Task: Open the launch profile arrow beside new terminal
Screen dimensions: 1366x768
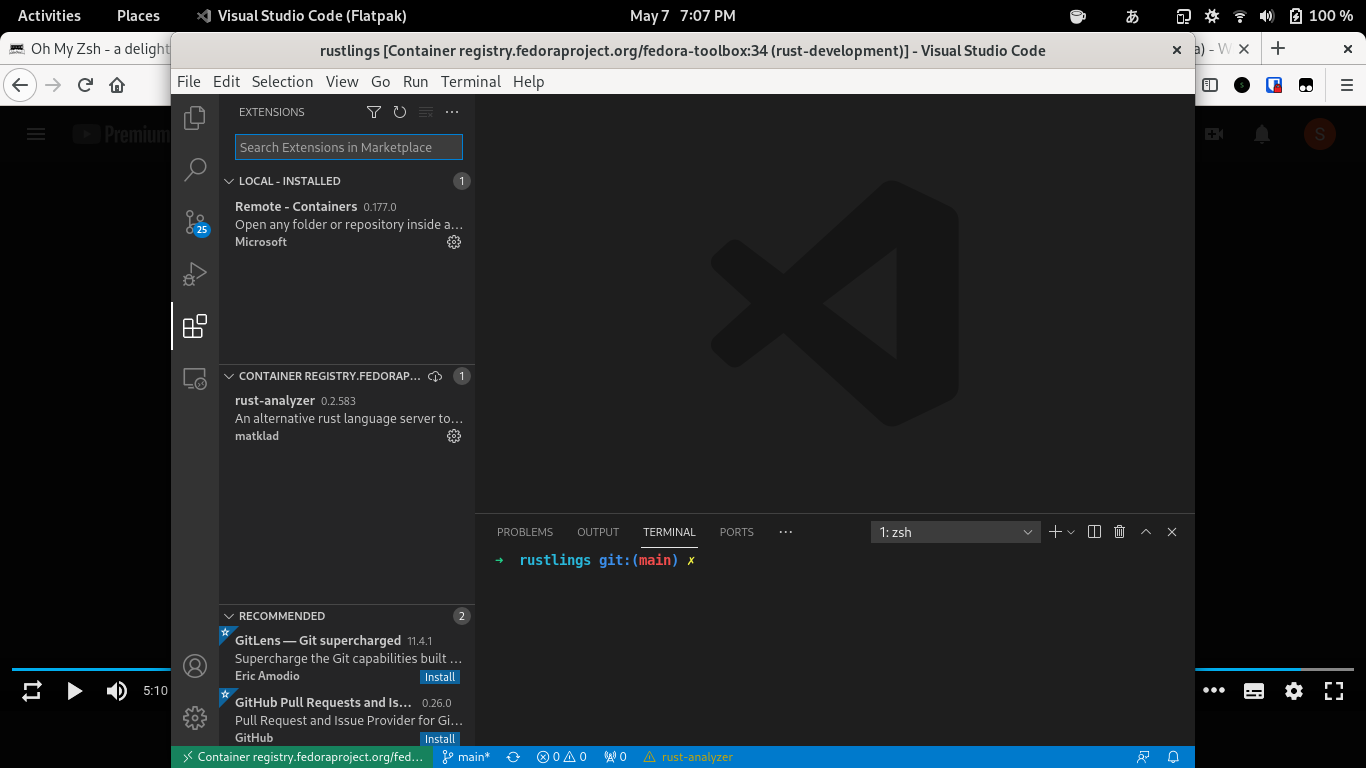Action: tap(1071, 532)
